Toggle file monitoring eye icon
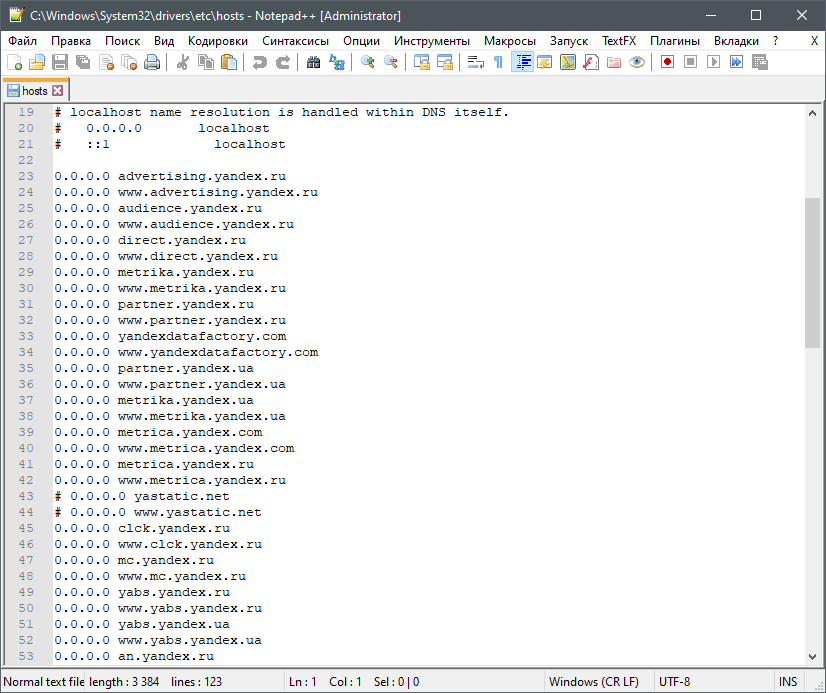 (637, 62)
